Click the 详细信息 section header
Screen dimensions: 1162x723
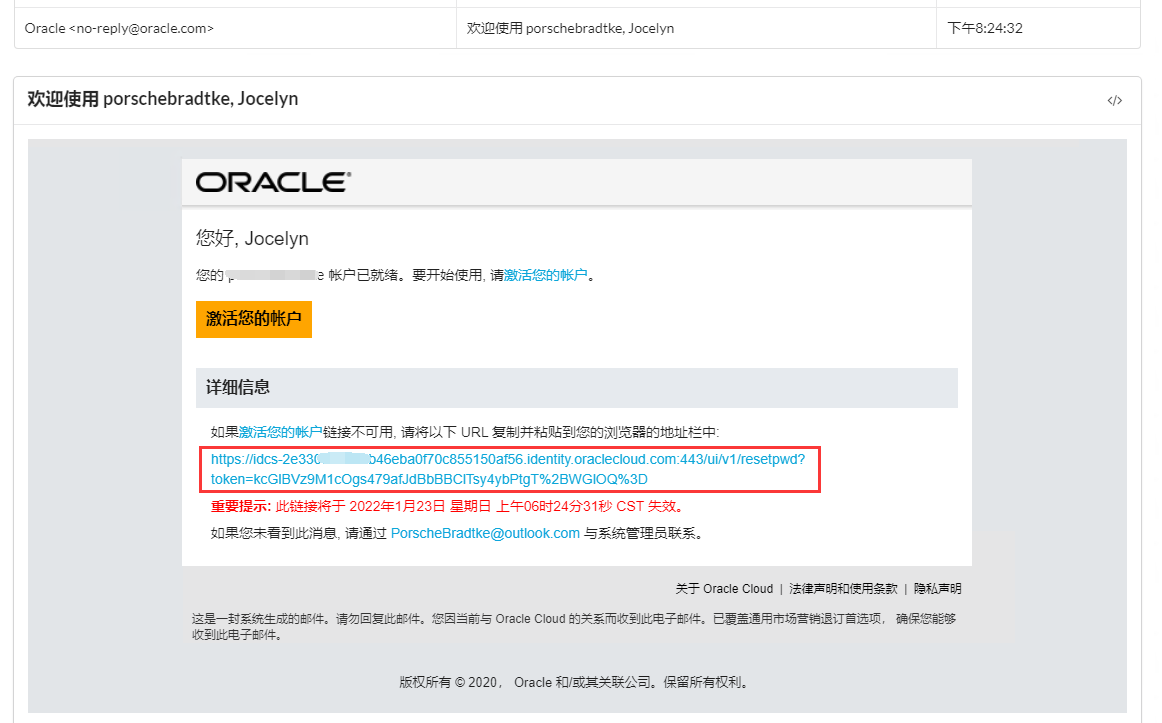(x=577, y=387)
